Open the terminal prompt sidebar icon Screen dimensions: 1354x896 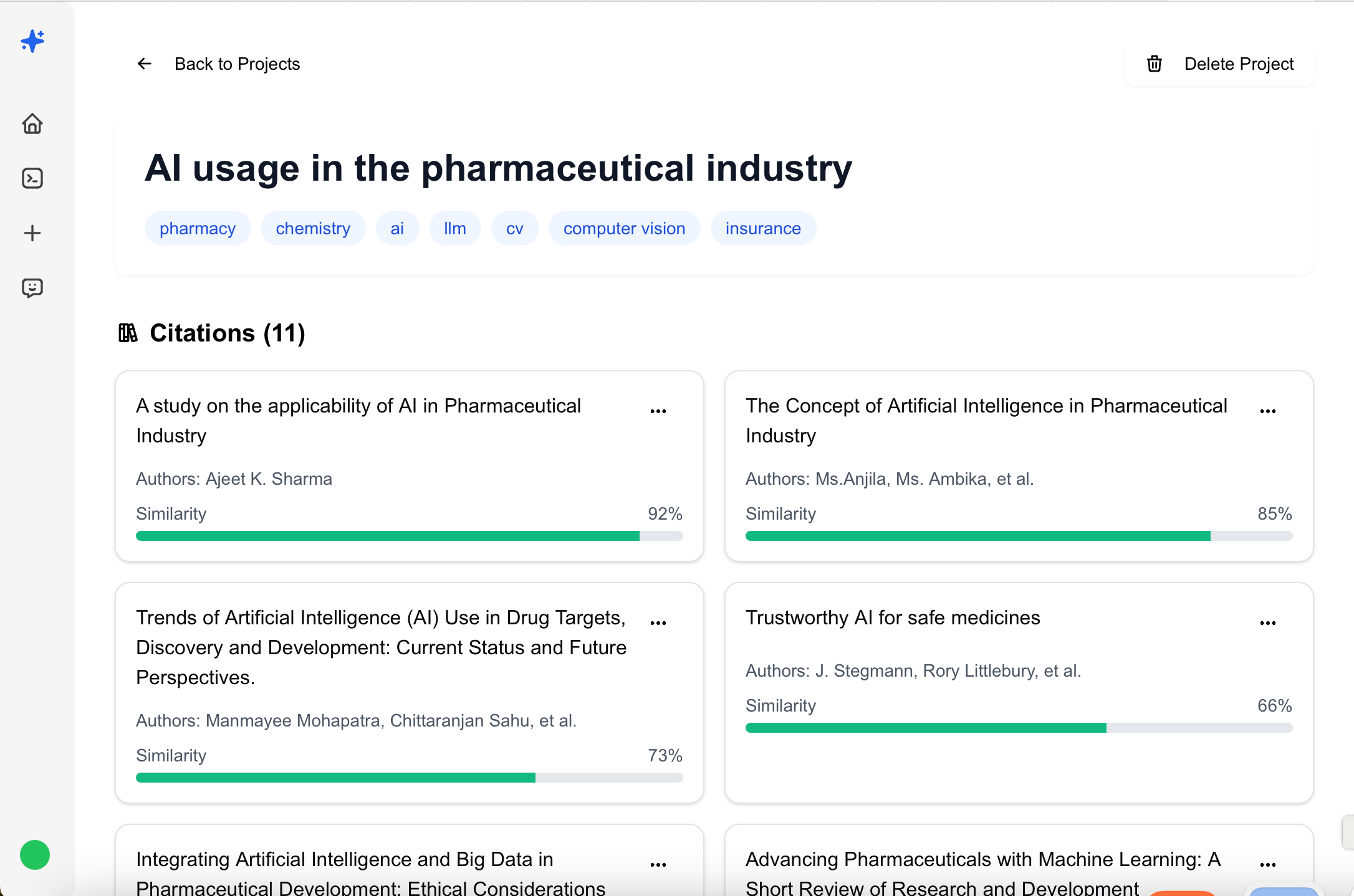pyautogui.click(x=32, y=179)
